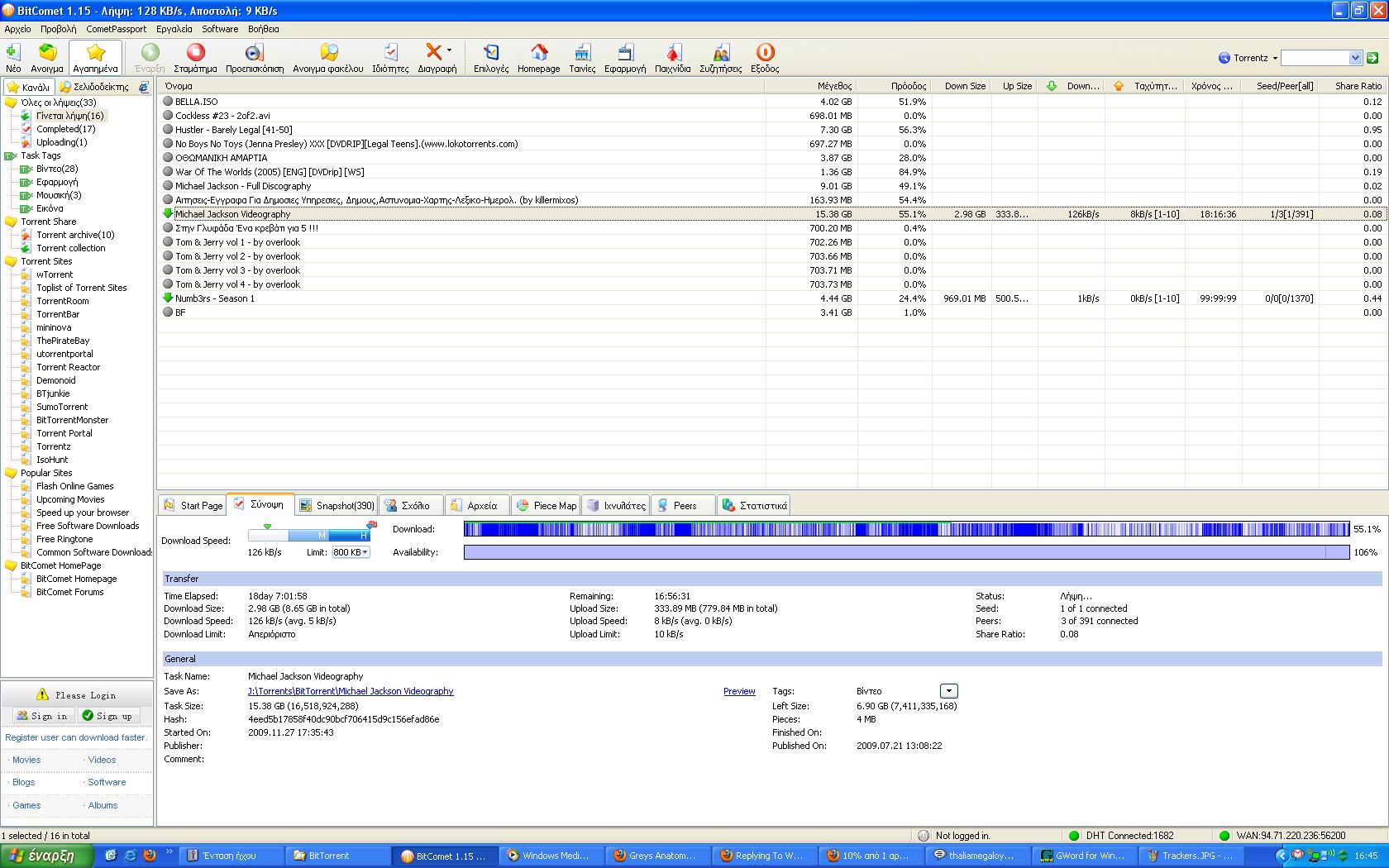Switch to Windows Media taskbar button
This screenshot has height=868, width=1389.
click(x=551, y=856)
